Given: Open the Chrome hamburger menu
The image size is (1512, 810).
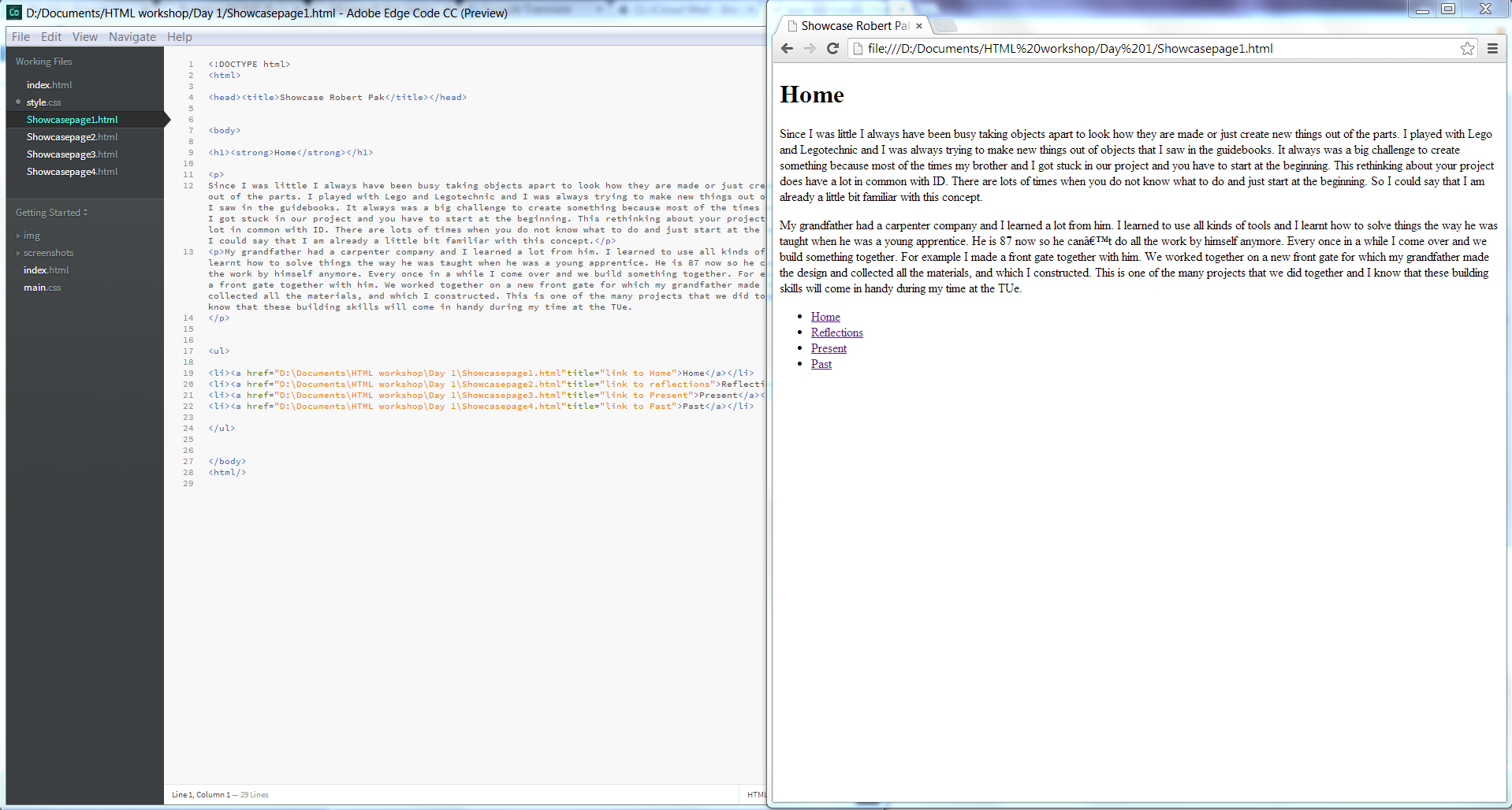Looking at the screenshot, I should click(x=1492, y=49).
